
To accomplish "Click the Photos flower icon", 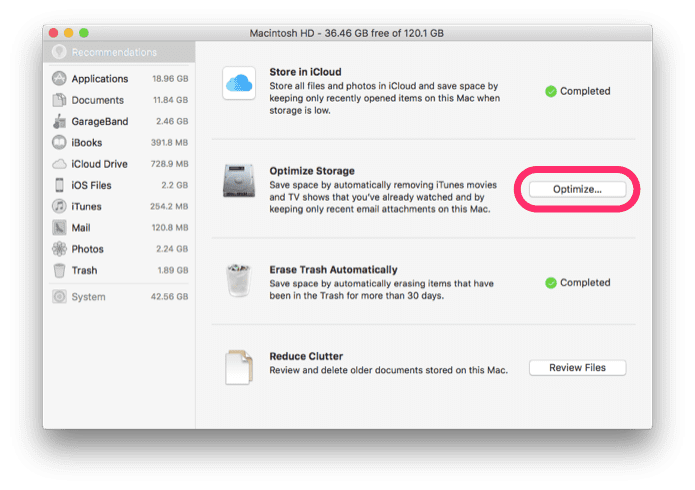I will coord(59,249).
